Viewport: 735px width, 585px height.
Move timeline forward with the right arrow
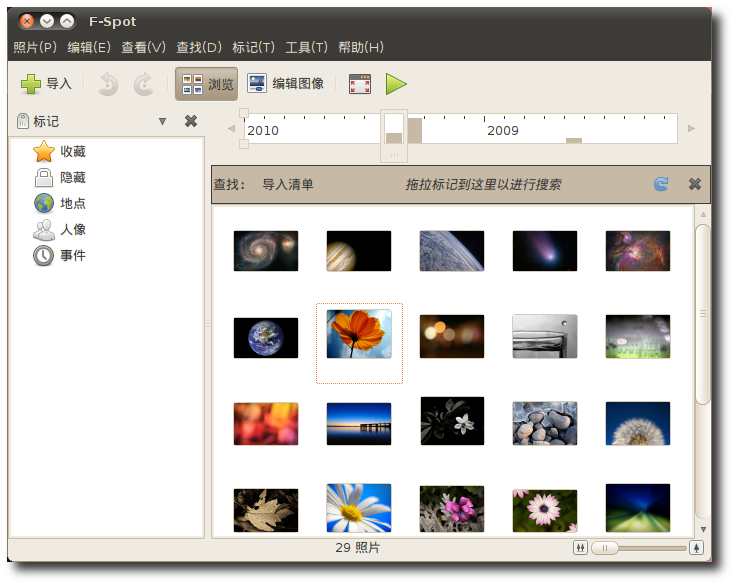[691, 128]
